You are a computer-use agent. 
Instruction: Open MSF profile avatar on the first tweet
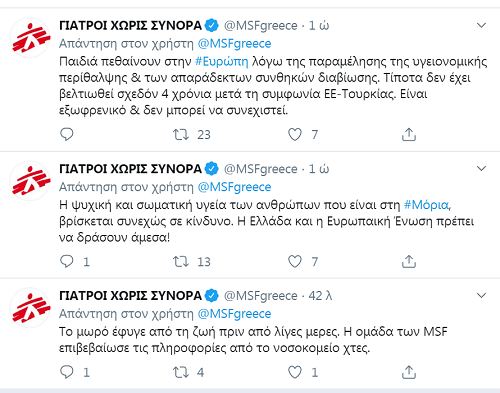coord(30,38)
